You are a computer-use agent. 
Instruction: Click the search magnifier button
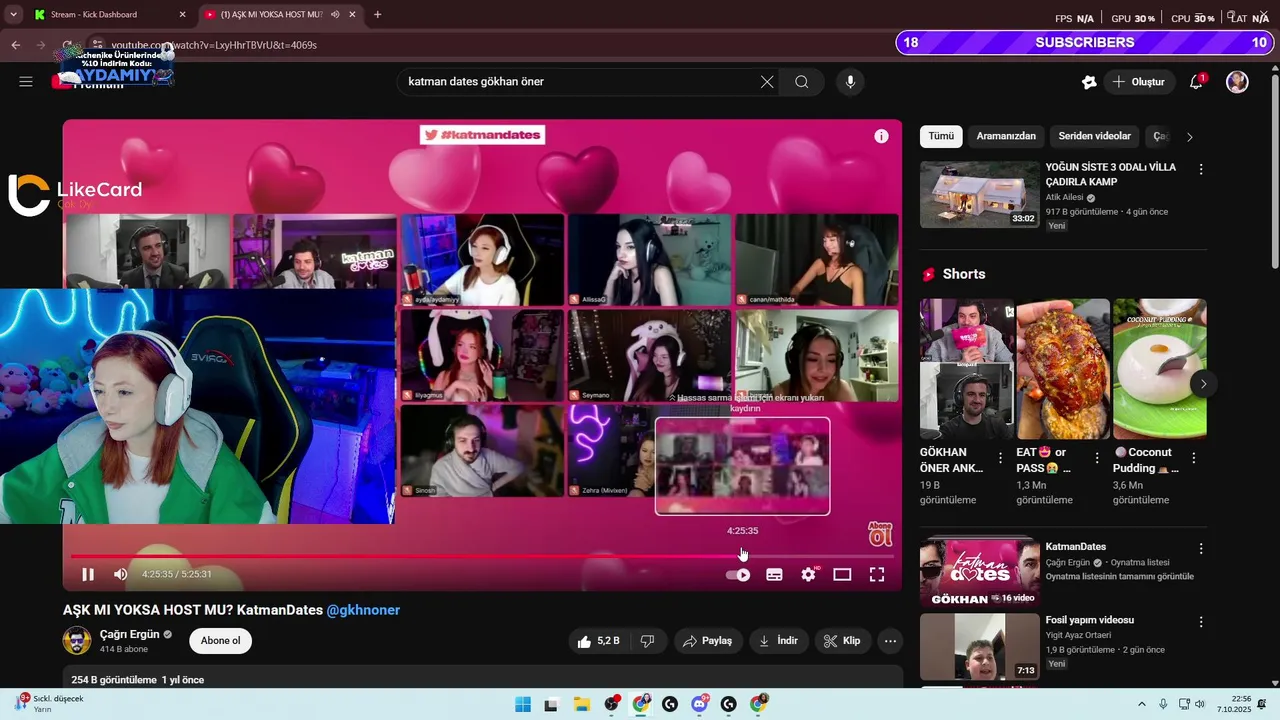click(802, 82)
